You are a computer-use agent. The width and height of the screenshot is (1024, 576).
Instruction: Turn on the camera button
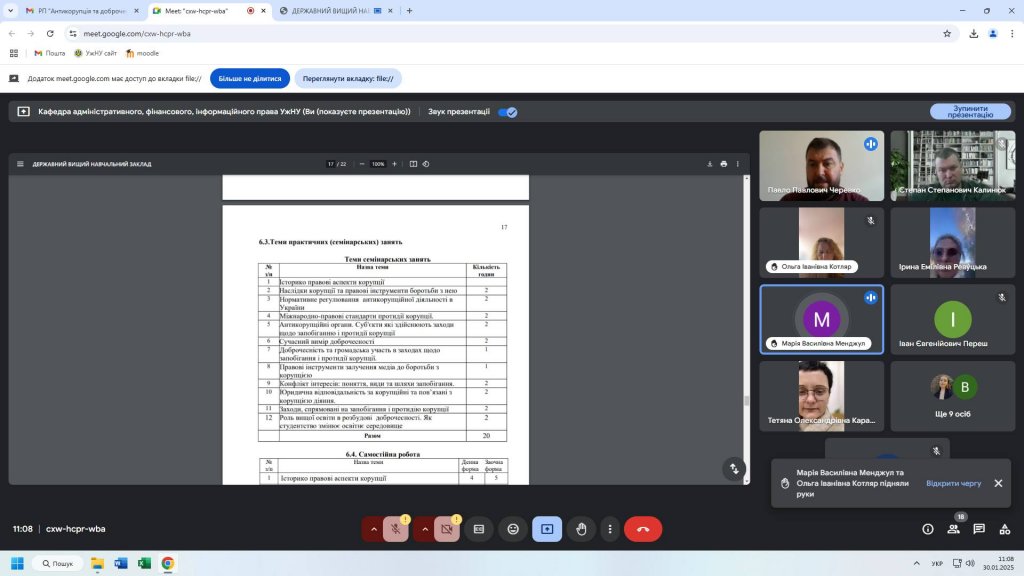pyautogui.click(x=447, y=529)
